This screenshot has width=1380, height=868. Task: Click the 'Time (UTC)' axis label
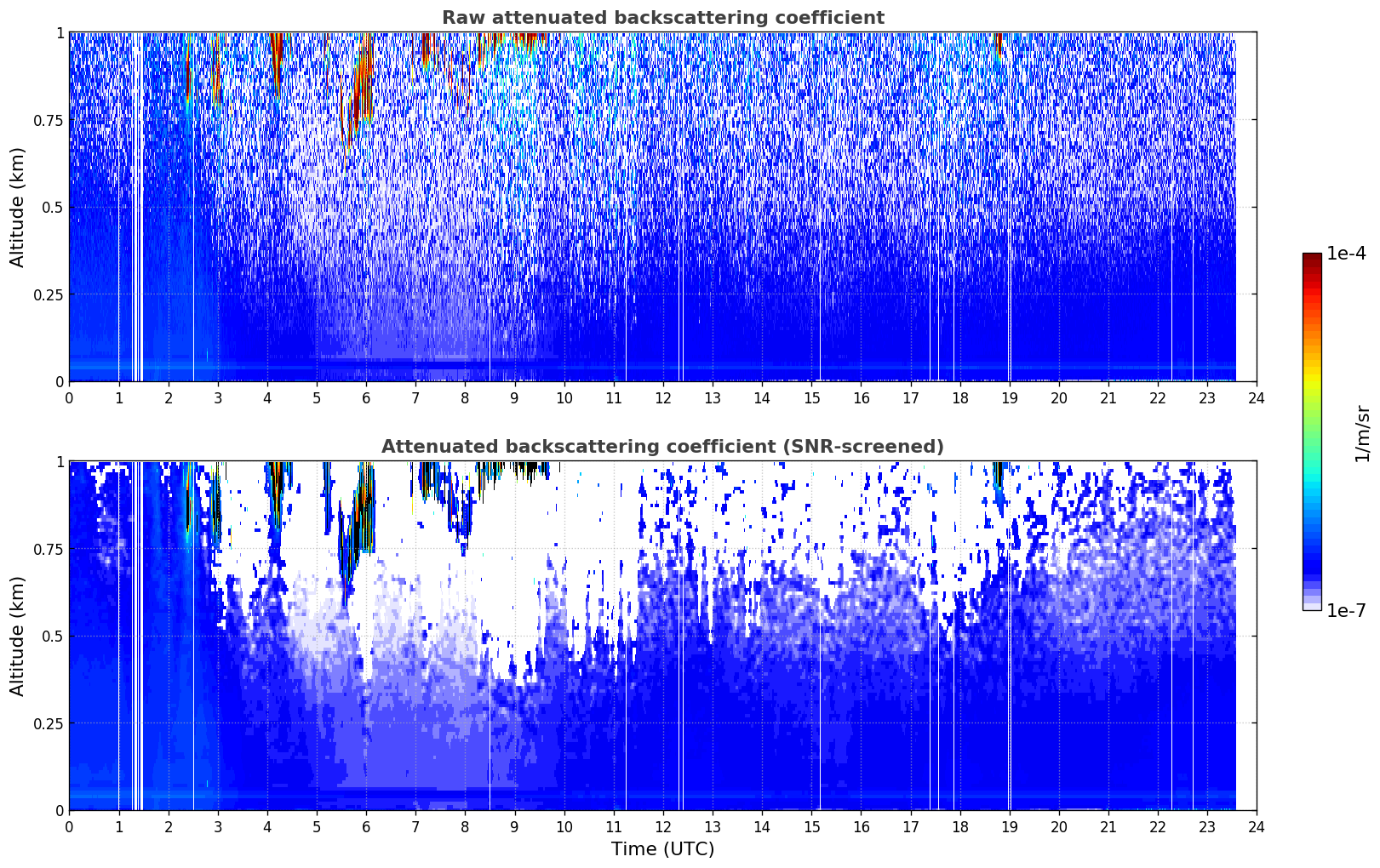pyautogui.click(x=662, y=849)
